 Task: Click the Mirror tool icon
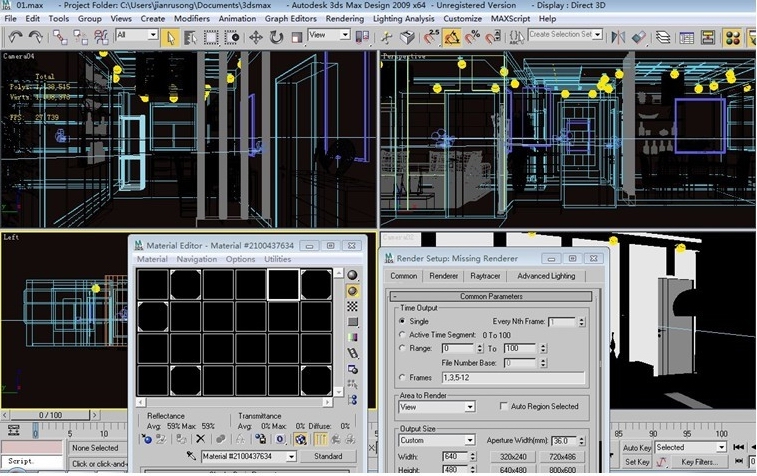click(x=618, y=37)
